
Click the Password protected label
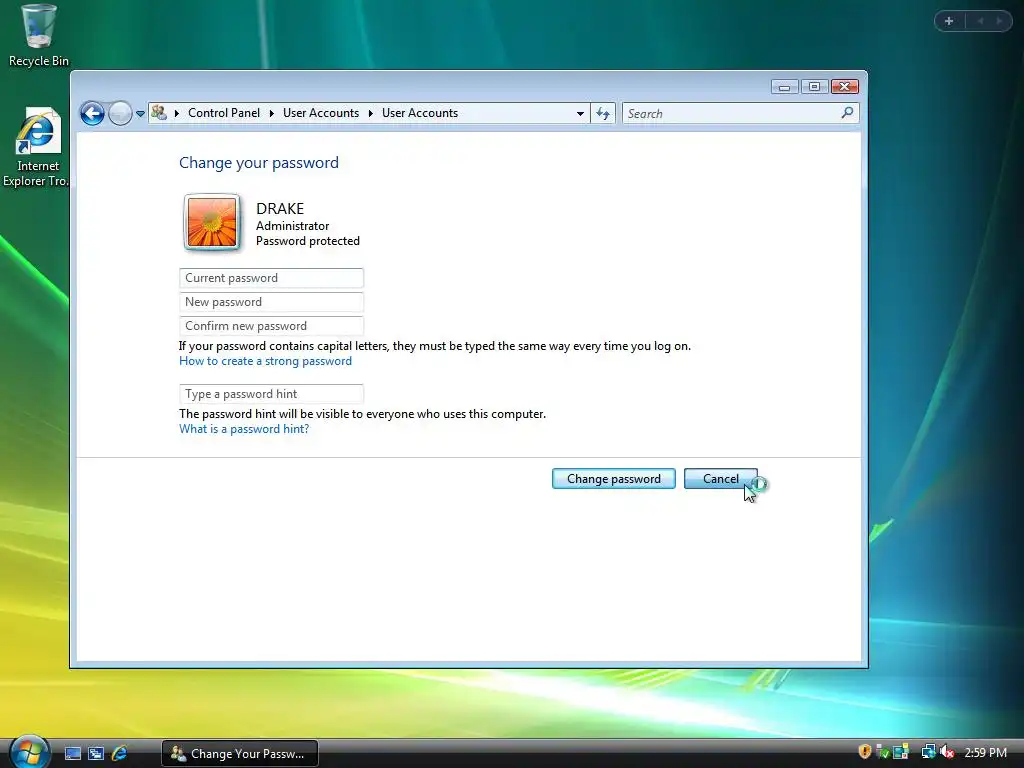pyautogui.click(x=308, y=241)
